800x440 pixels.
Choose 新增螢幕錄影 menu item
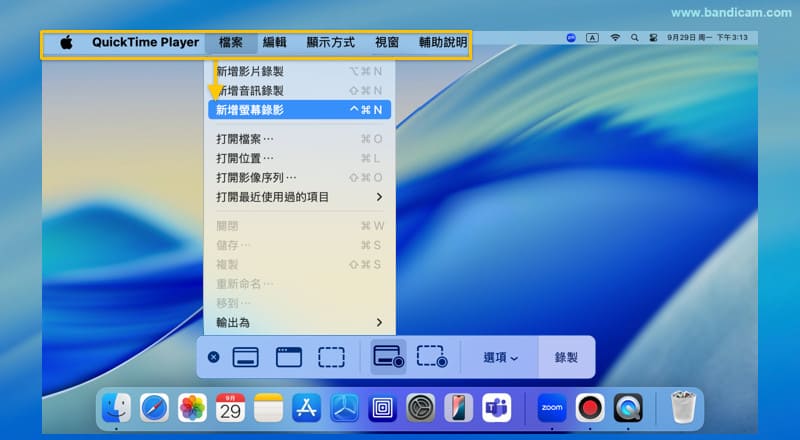click(x=299, y=110)
